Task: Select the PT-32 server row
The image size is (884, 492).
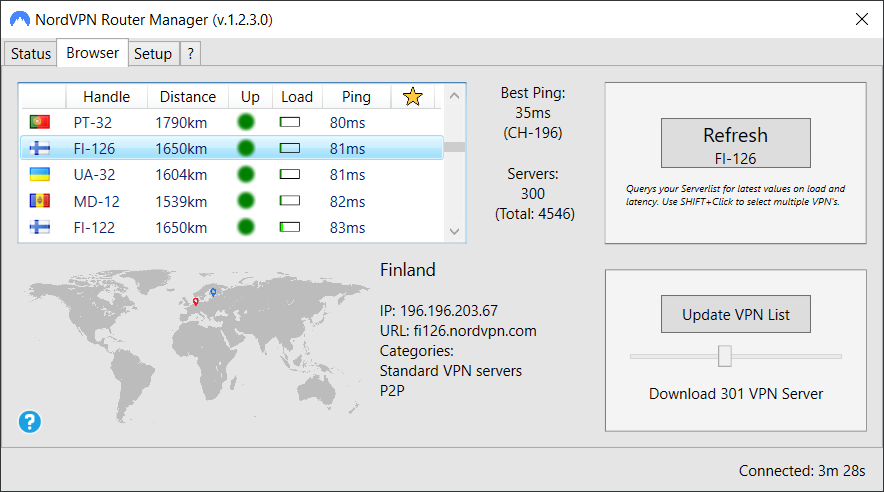Action: click(x=232, y=122)
